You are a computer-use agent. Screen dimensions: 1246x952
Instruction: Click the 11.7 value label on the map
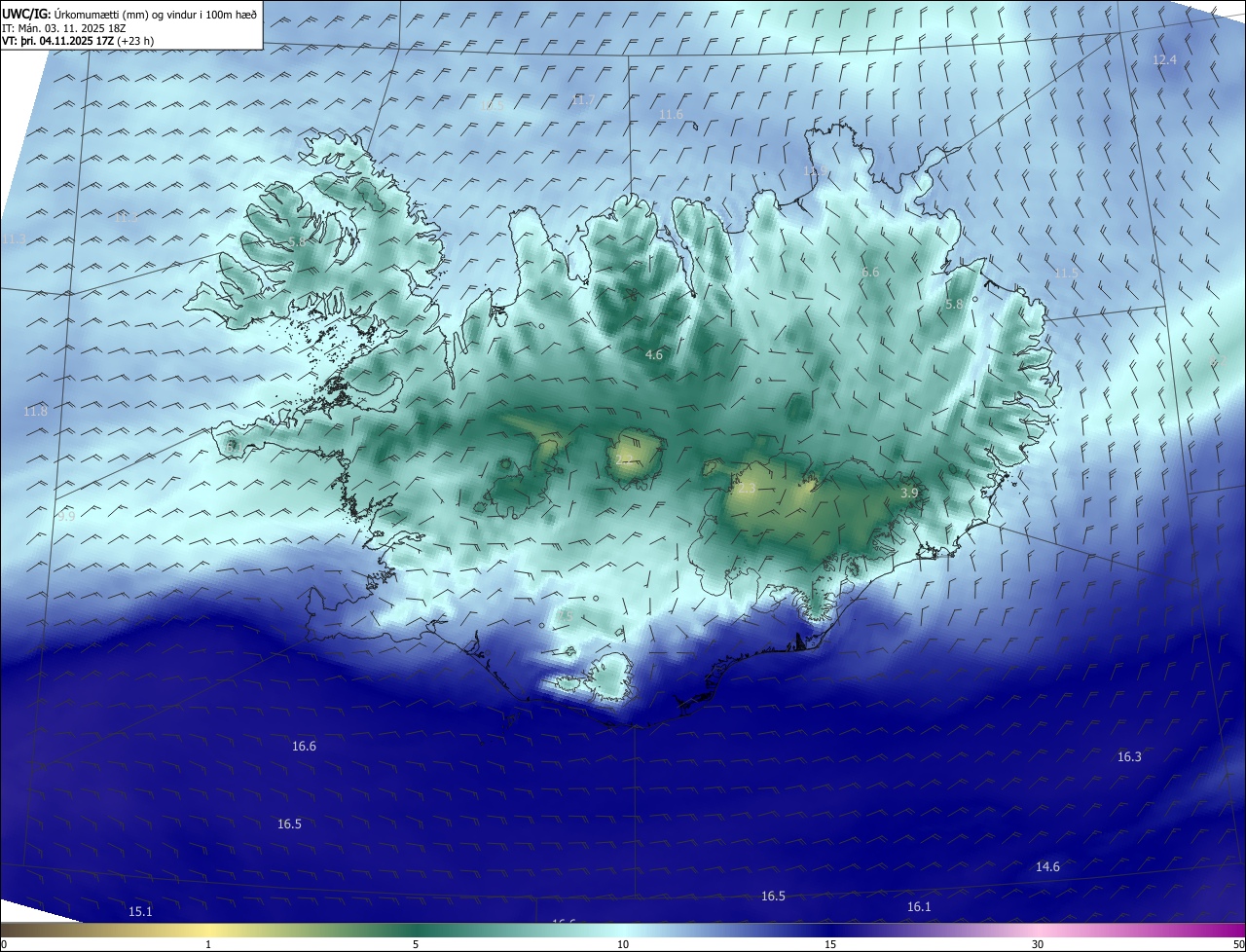[x=582, y=100]
